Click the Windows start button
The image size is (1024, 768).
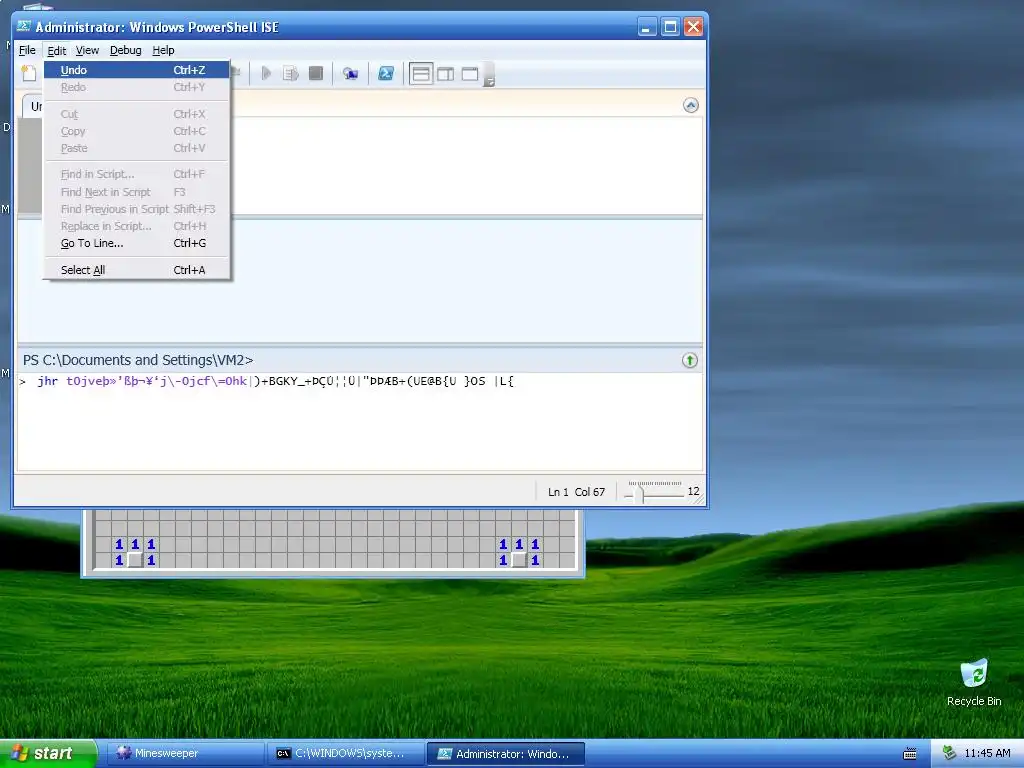point(48,753)
